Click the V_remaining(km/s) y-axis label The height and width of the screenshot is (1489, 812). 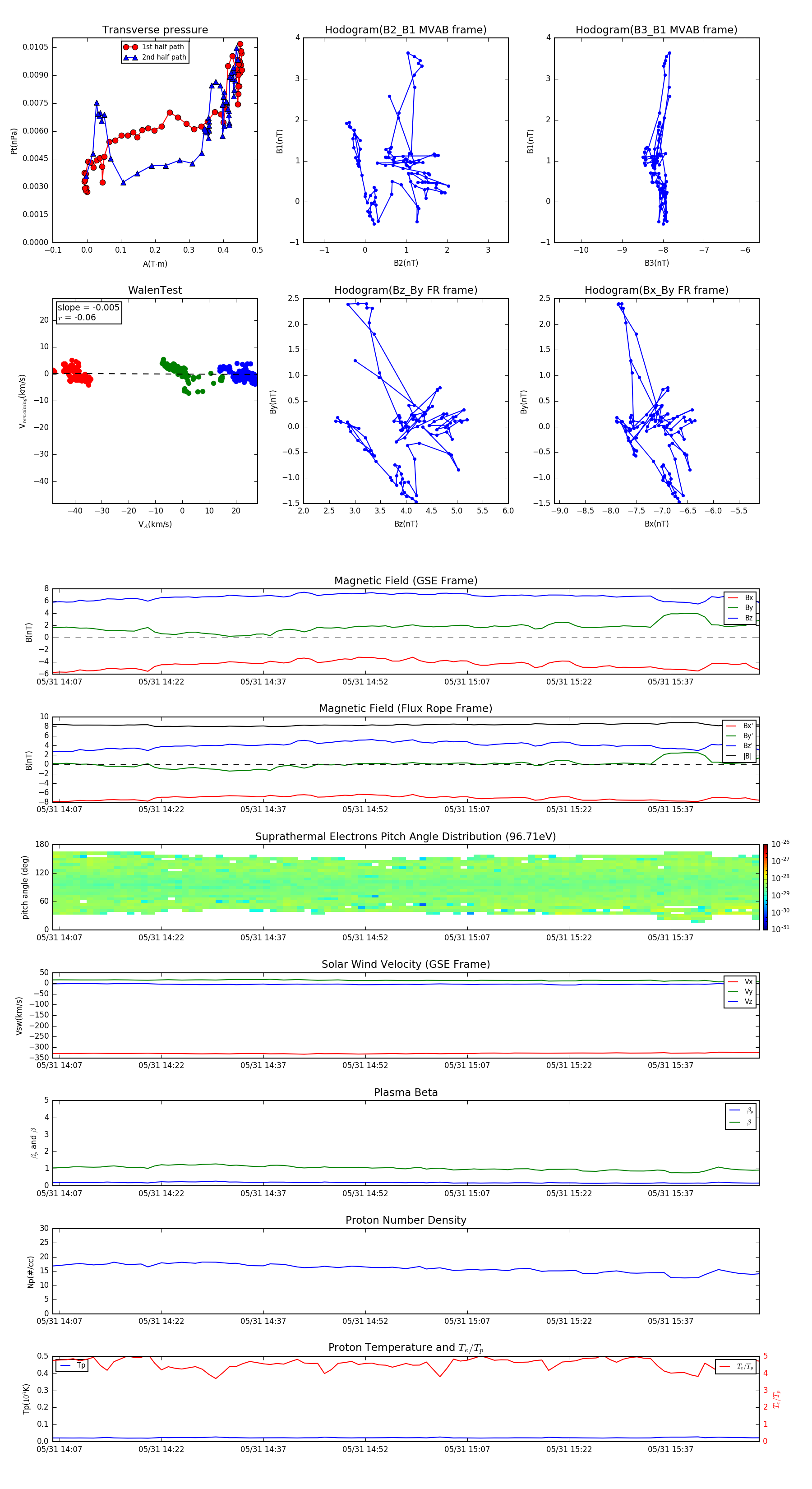click(23, 401)
